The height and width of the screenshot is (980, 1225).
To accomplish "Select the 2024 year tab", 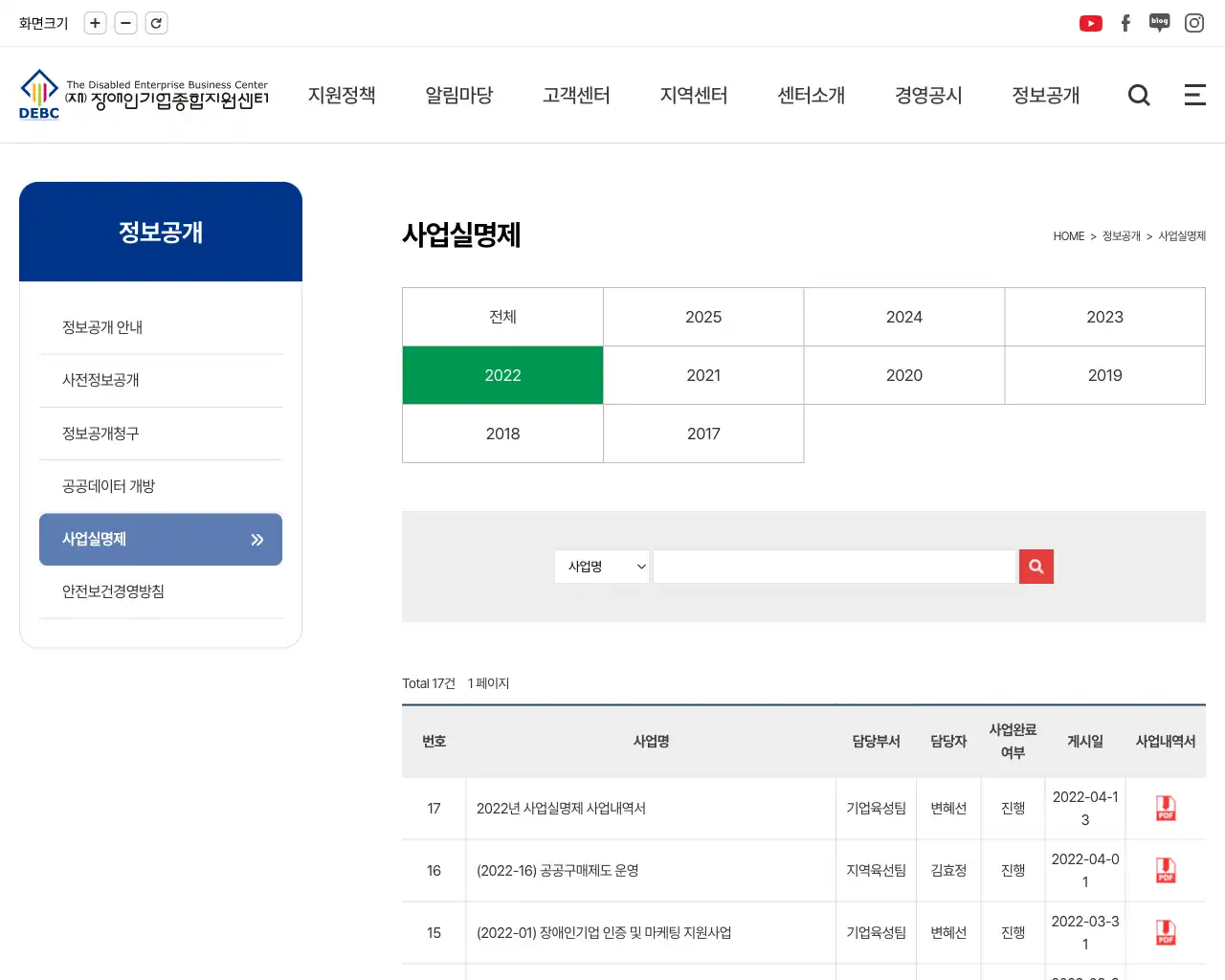I will [904, 317].
